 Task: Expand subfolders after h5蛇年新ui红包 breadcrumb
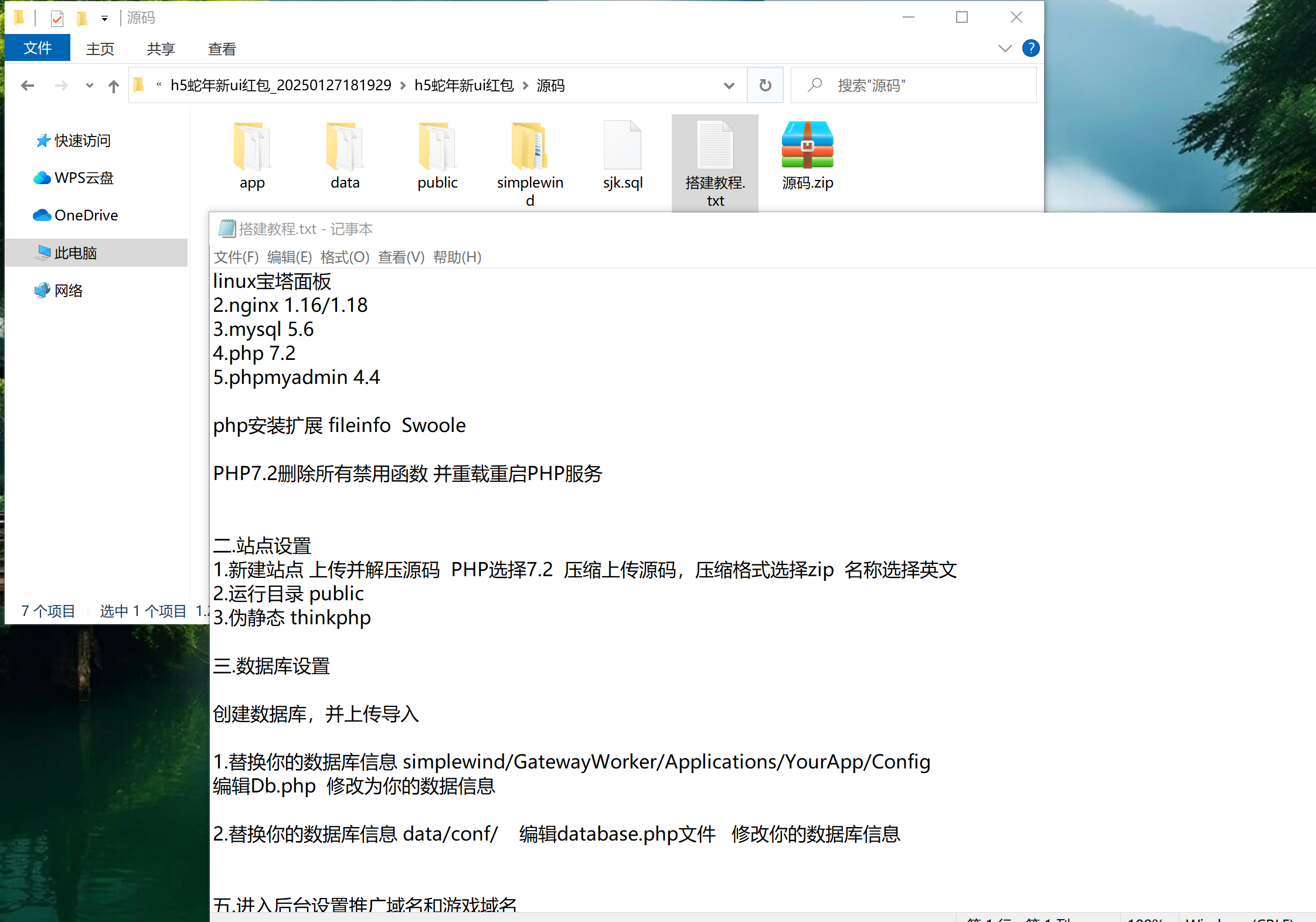tap(525, 86)
